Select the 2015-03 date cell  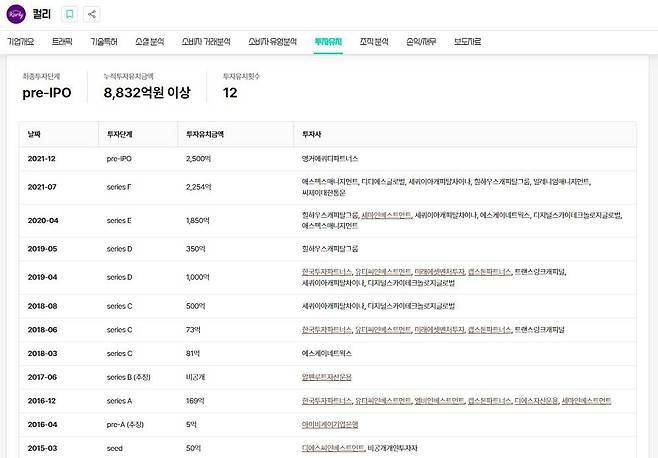[42, 448]
